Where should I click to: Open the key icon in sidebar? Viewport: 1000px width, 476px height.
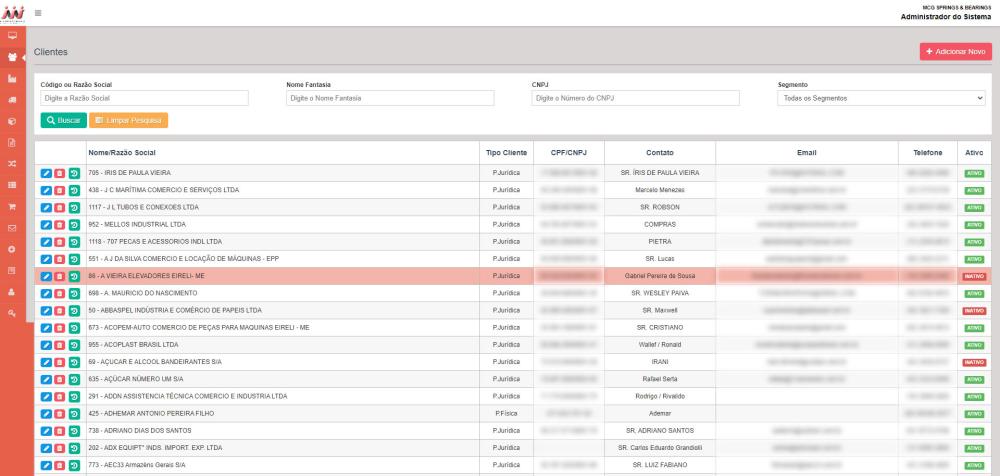coord(12,314)
